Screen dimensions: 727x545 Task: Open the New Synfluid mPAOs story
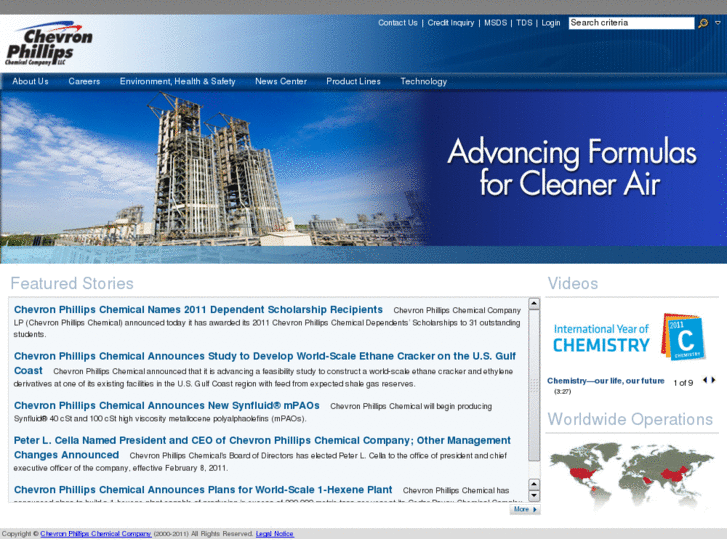pyautogui.click(x=166, y=405)
